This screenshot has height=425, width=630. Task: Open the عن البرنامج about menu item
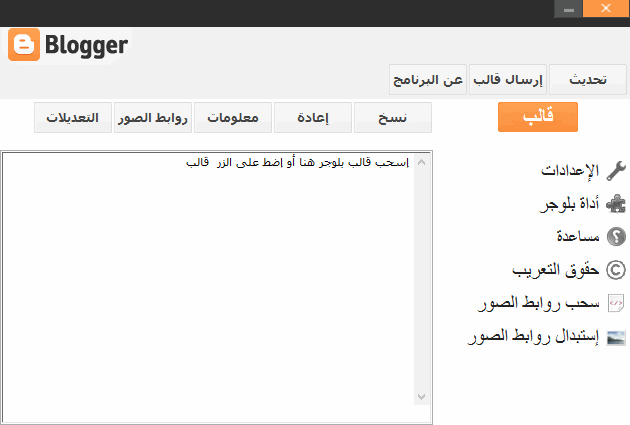(x=428, y=80)
